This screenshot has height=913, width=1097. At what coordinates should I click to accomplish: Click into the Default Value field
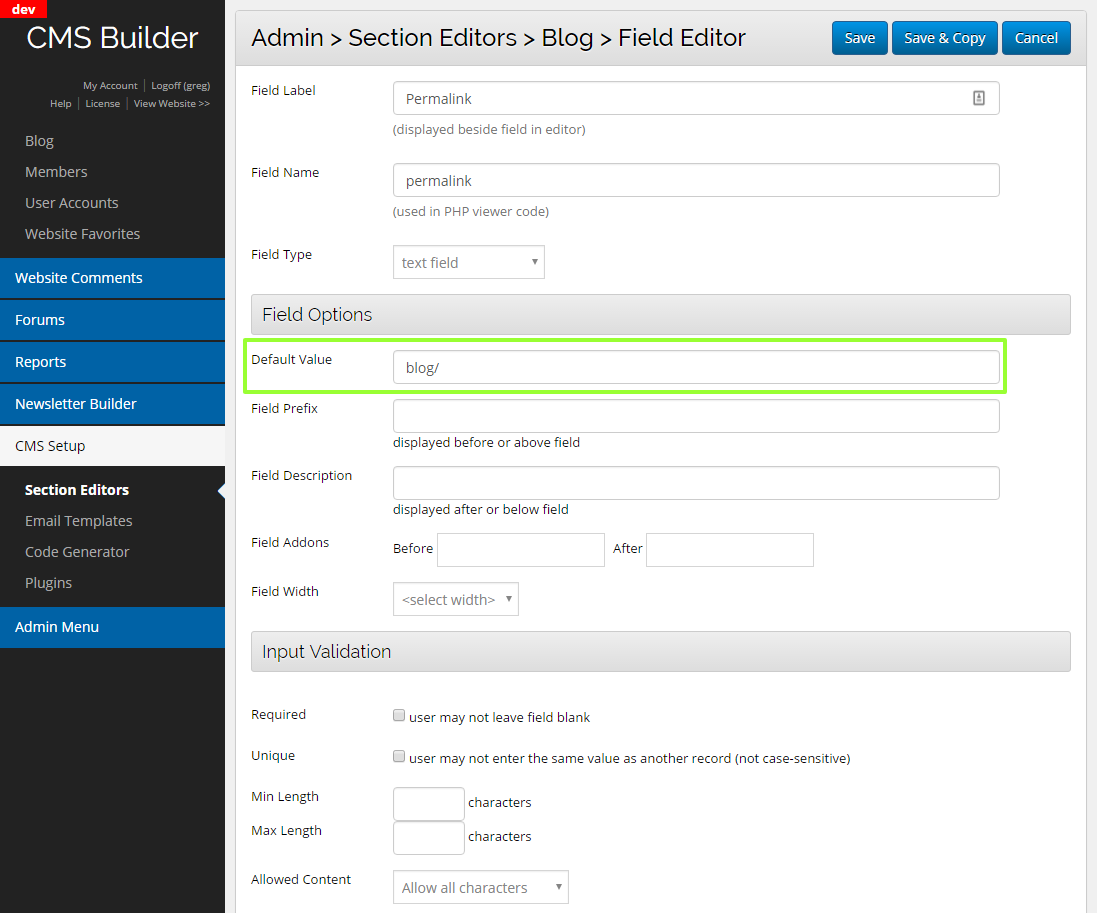[696, 367]
